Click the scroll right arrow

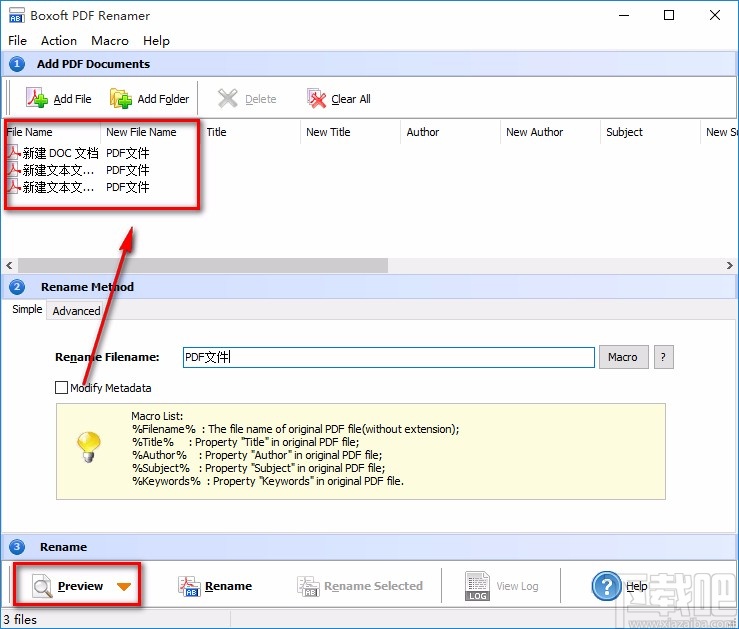730,265
